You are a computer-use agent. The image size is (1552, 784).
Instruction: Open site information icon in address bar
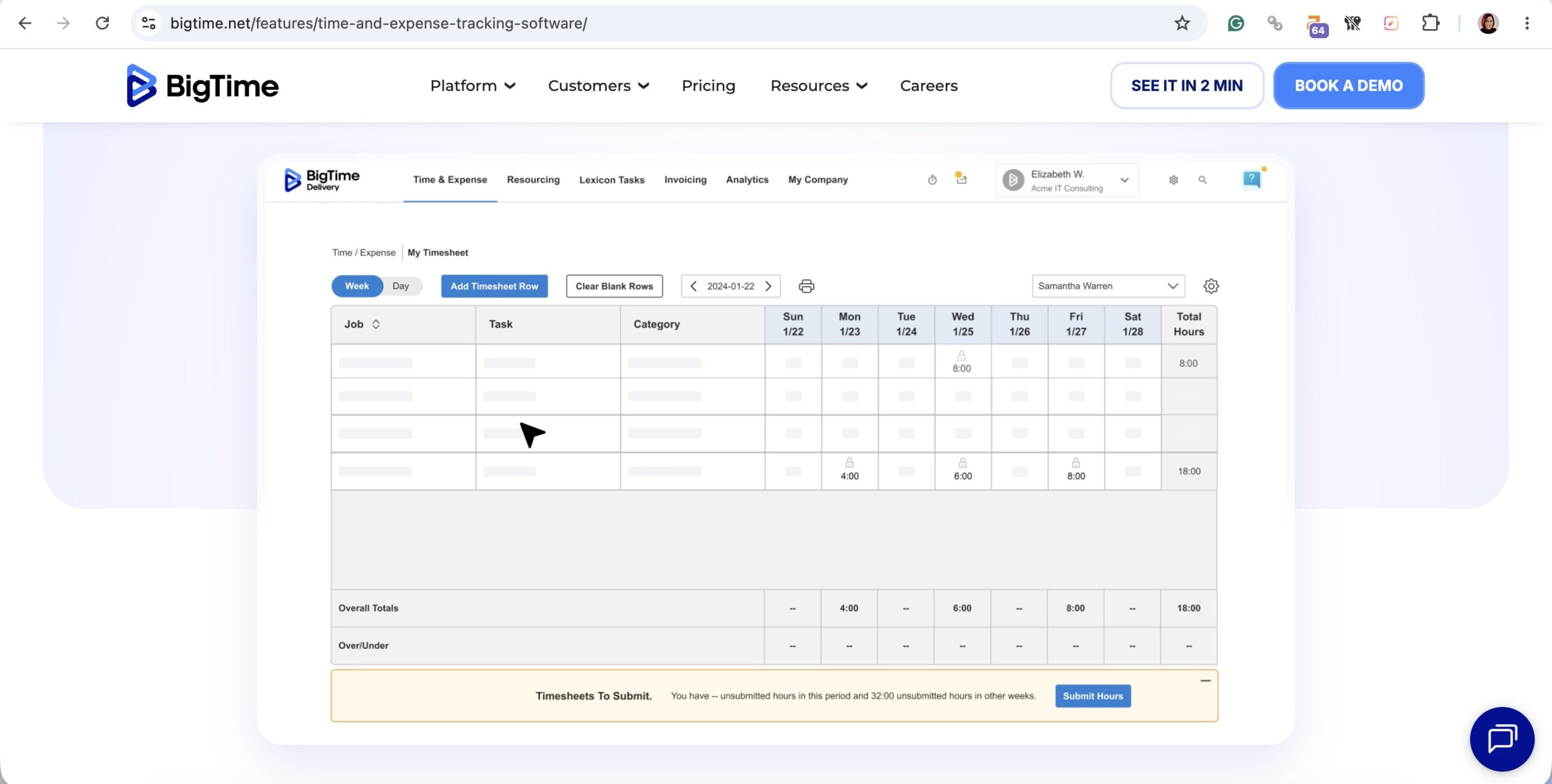149,23
